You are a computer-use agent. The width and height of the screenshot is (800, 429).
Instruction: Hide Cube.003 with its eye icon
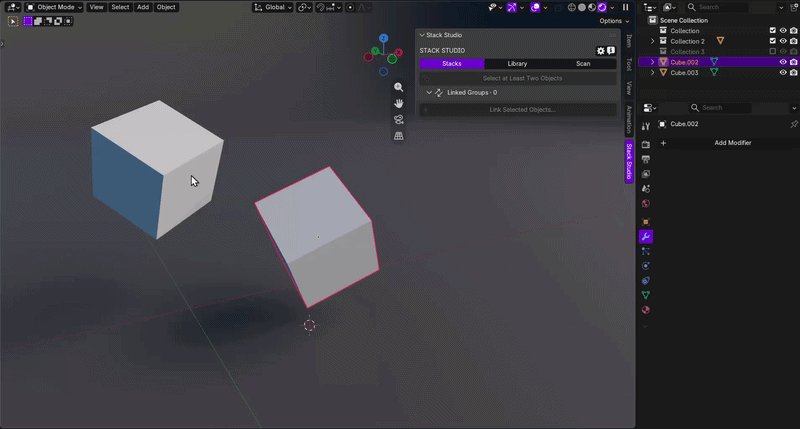point(783,72)
